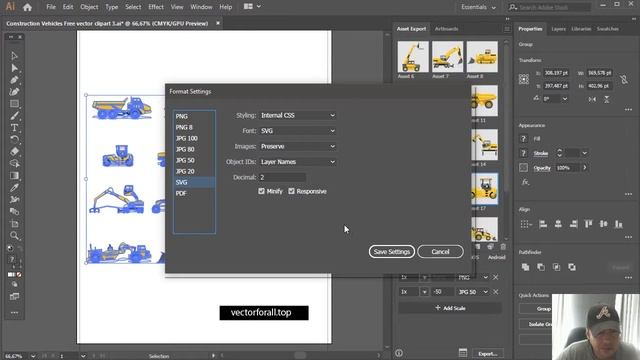Open the arrange documents dropdown in menu bar

(x=252, y=7)
